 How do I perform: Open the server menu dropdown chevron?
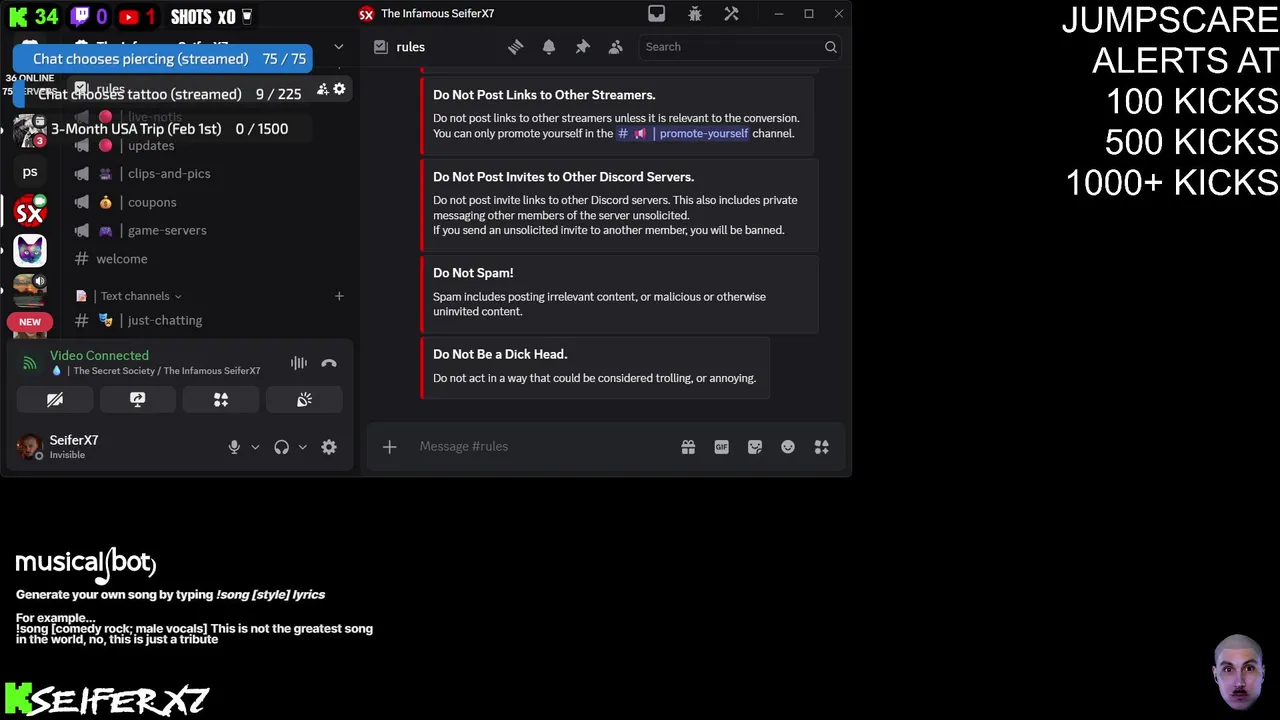point(338,47)
